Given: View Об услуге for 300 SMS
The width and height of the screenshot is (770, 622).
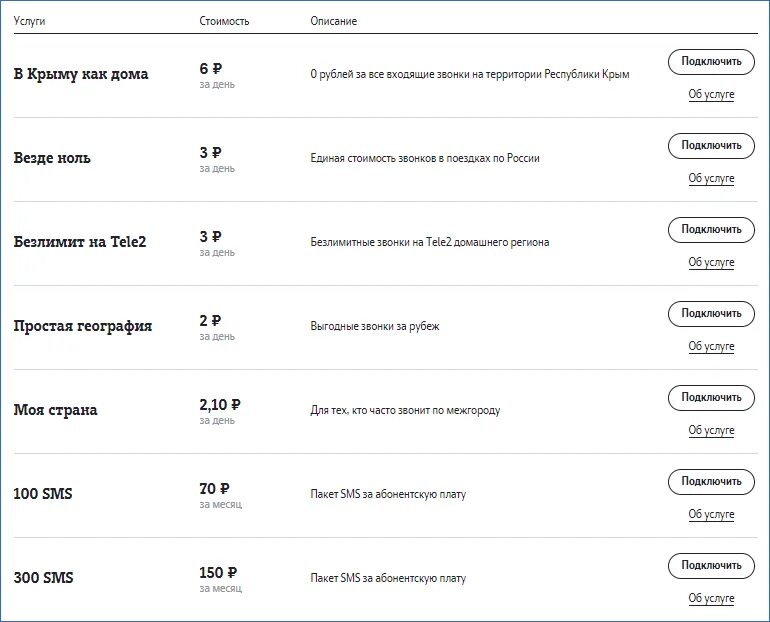Looking at the screenshot, I should pyautogui.click(x=711, y=598).
